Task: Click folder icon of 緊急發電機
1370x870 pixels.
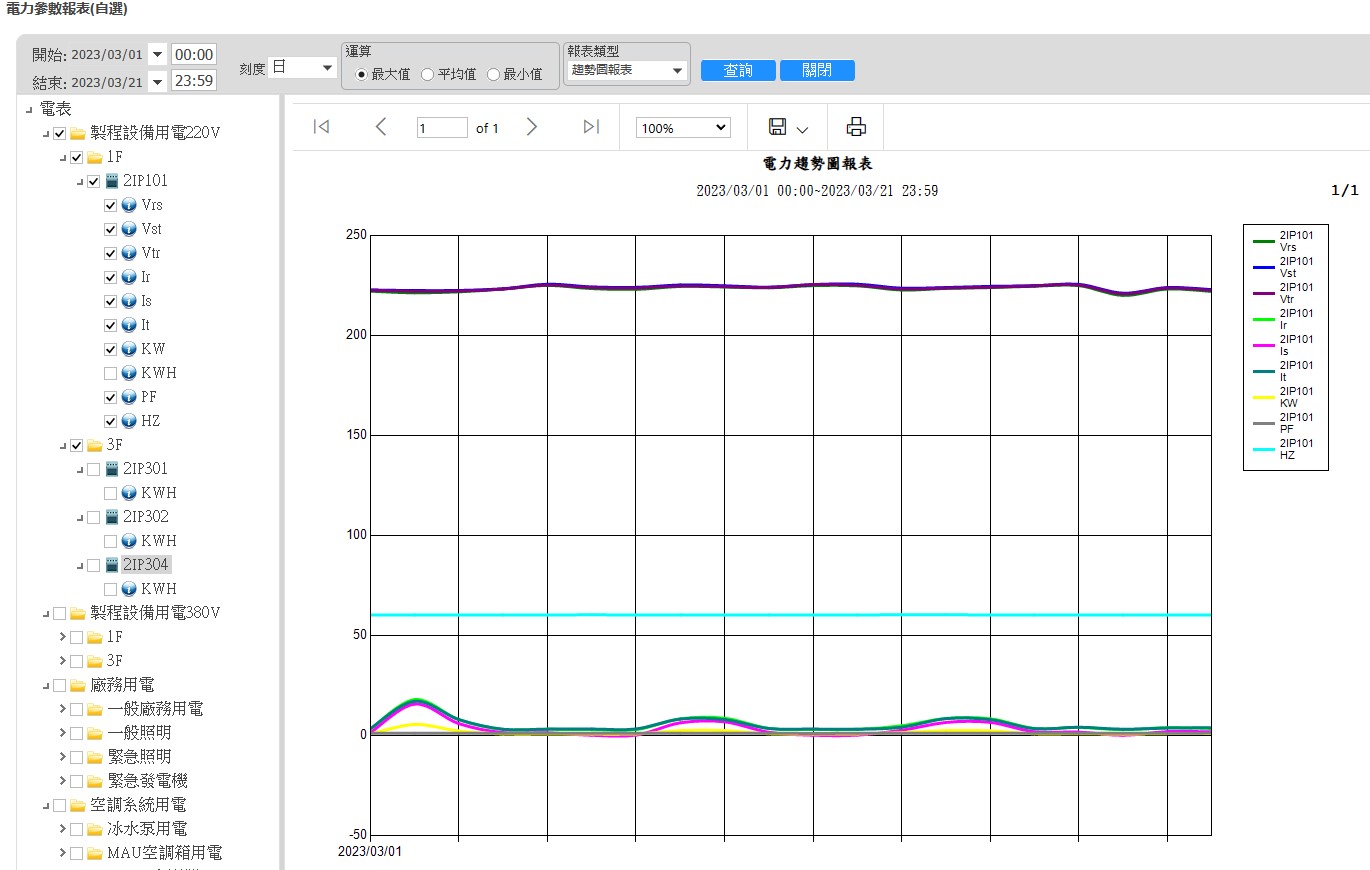Action: 95,781
